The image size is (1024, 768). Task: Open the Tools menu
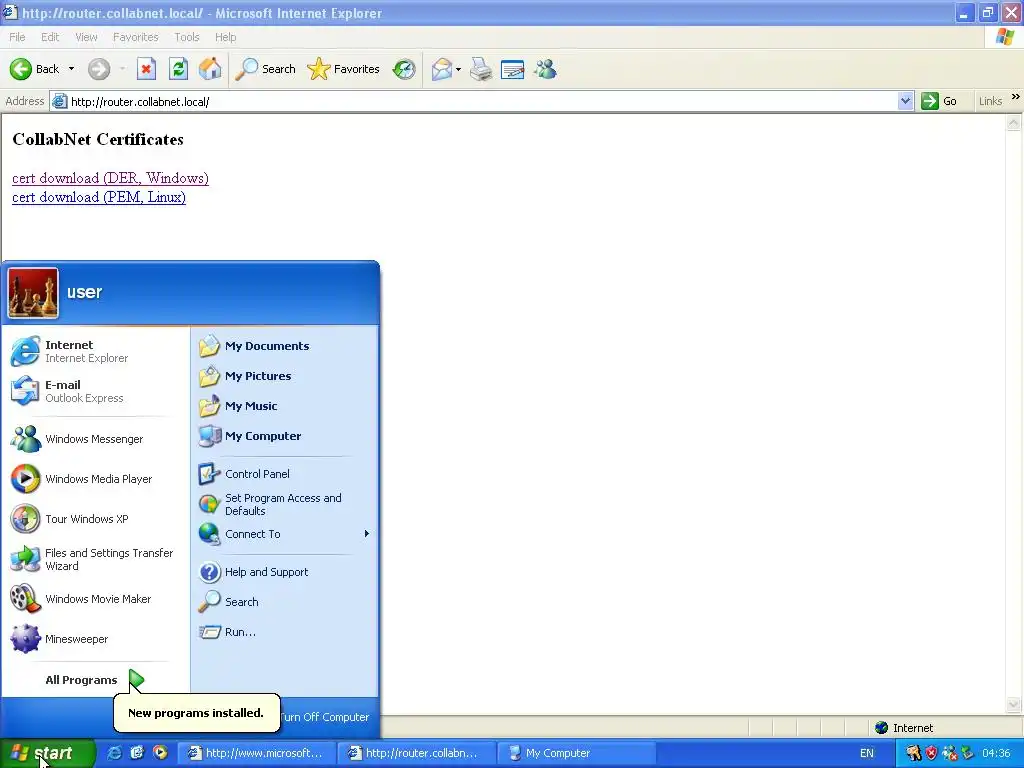tap(186, 37)
